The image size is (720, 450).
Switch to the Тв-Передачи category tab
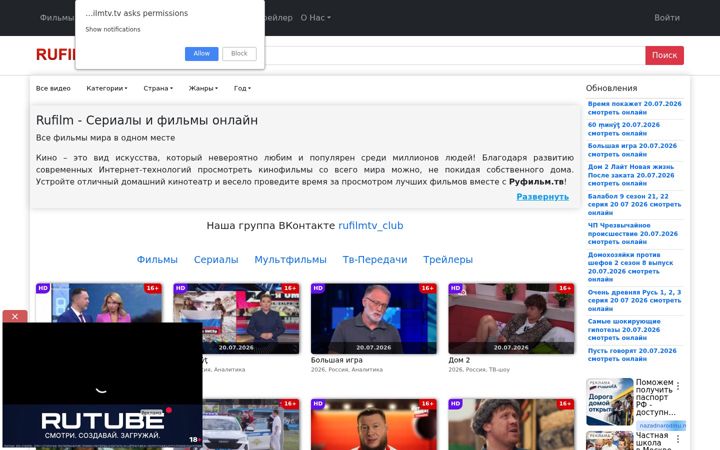pos(375,259)
